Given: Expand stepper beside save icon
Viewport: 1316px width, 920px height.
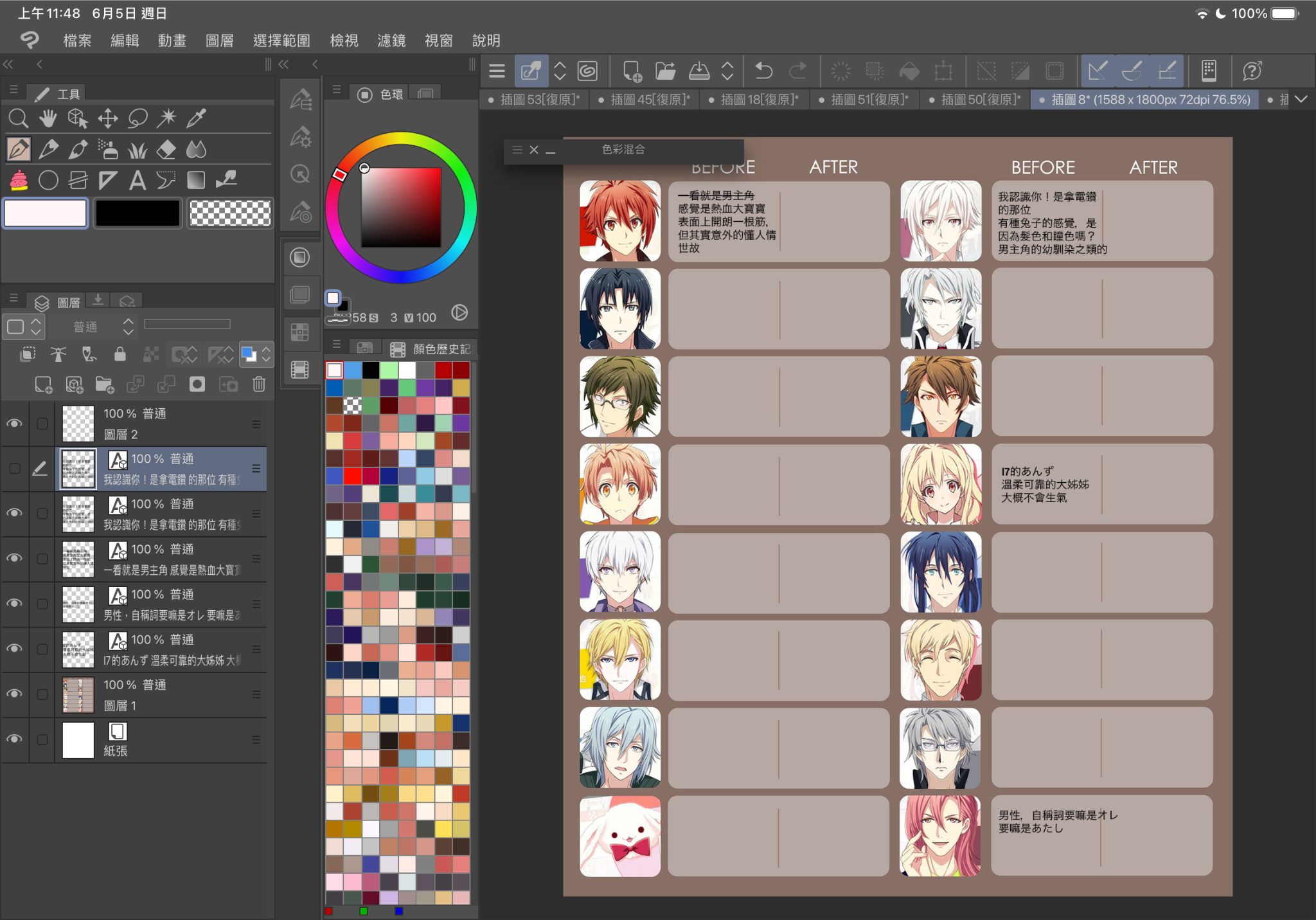Looking at the screenshot, I should (x=727, y=71).
